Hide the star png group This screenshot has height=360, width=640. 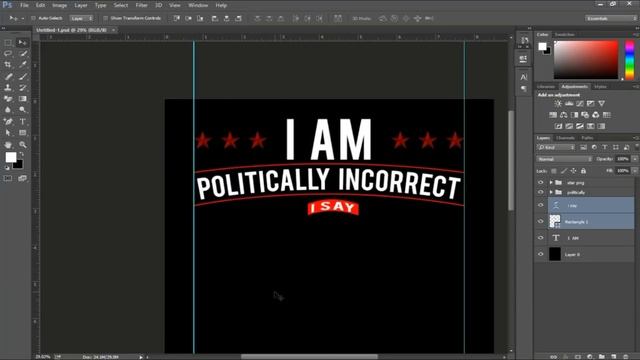pyautogui.click(x=541, y=182)
